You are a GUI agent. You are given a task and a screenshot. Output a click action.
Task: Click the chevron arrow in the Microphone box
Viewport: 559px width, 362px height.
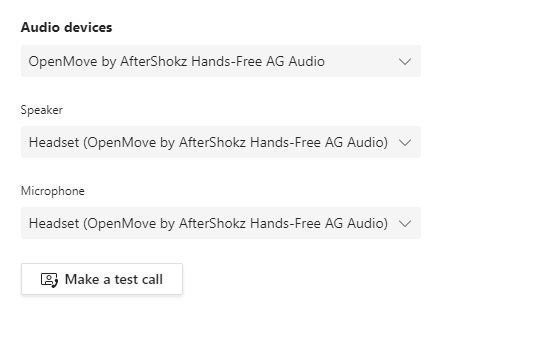coord(405,224)
